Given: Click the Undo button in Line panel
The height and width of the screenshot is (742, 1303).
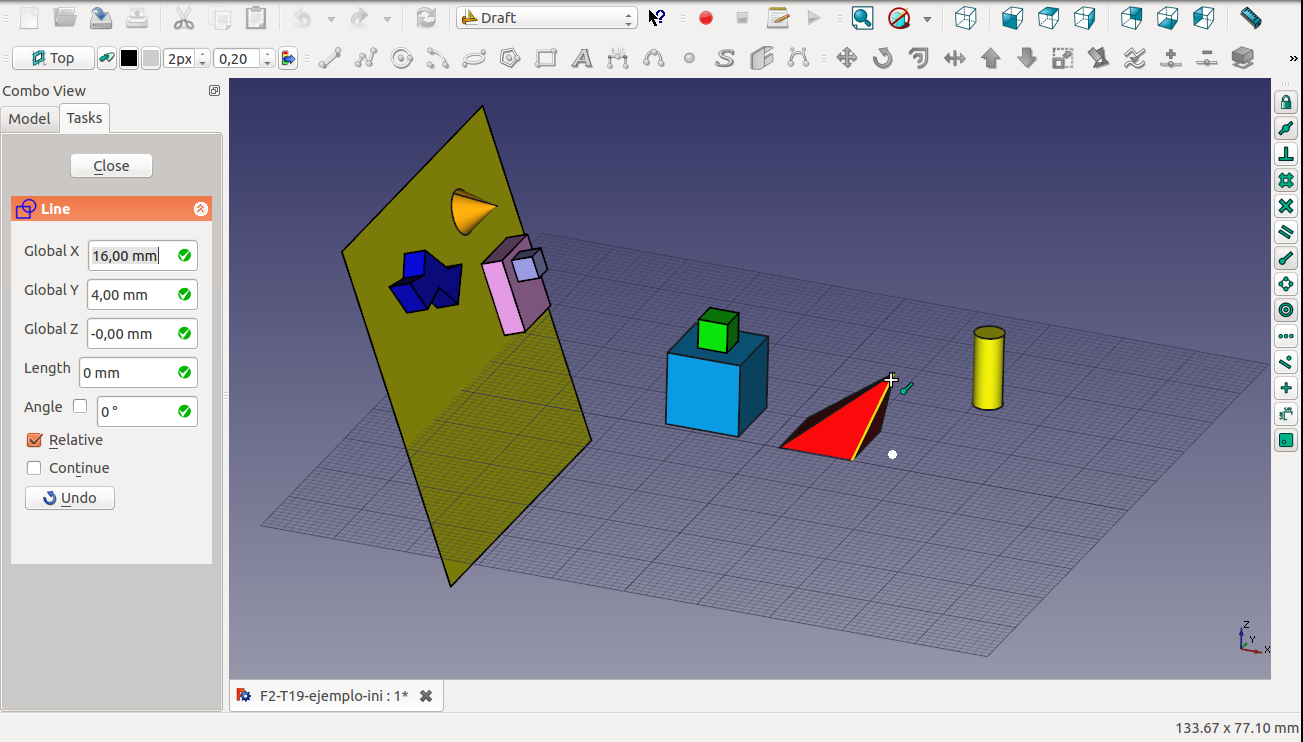Looking at the screenshot, I should (x=70, y=498).
